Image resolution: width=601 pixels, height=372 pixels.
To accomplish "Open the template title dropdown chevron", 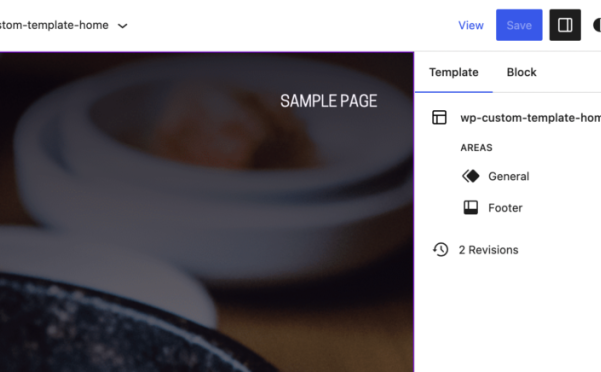I will tap(123, 26).
